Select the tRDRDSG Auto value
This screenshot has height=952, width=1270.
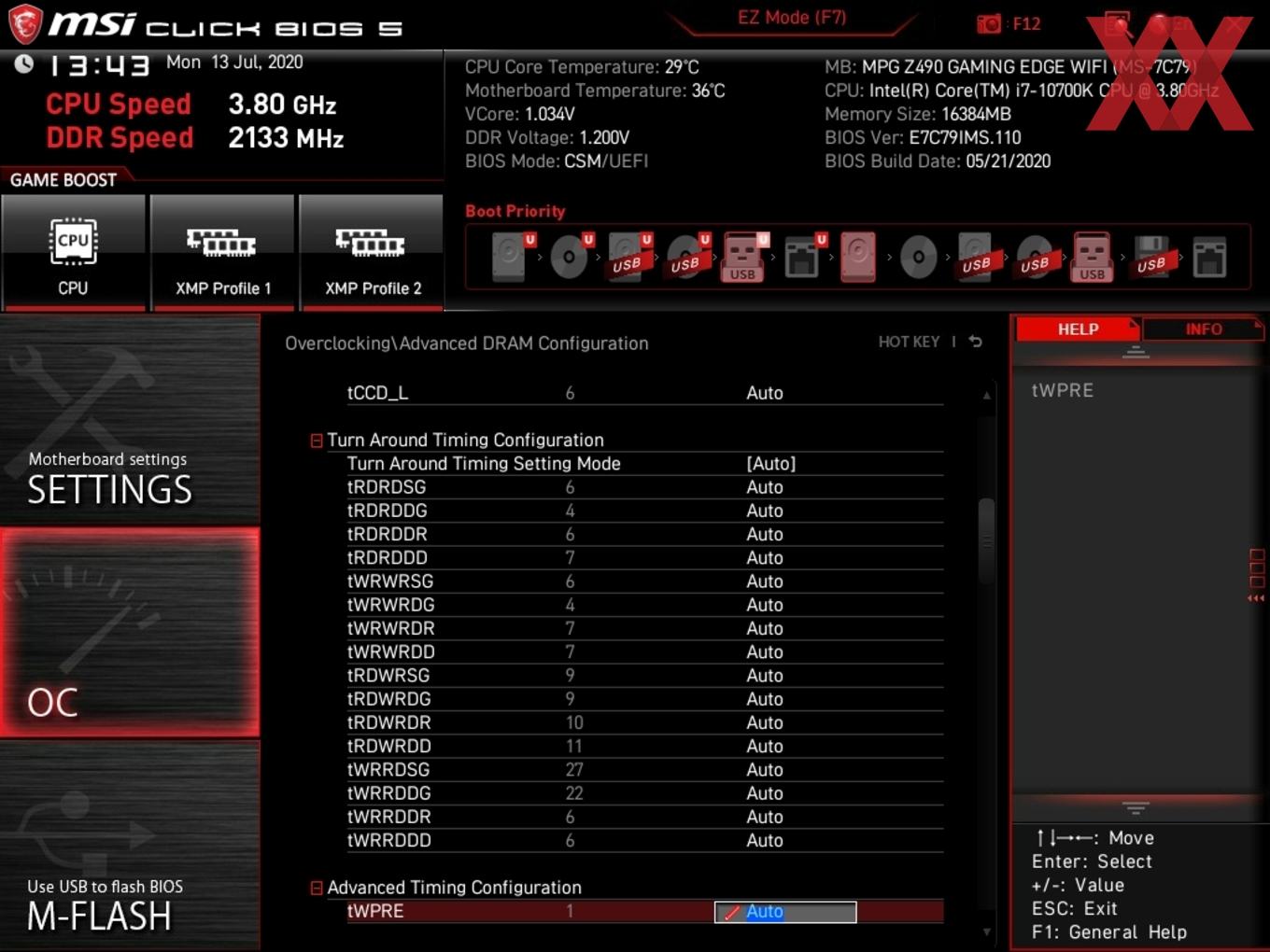[764, 487]
